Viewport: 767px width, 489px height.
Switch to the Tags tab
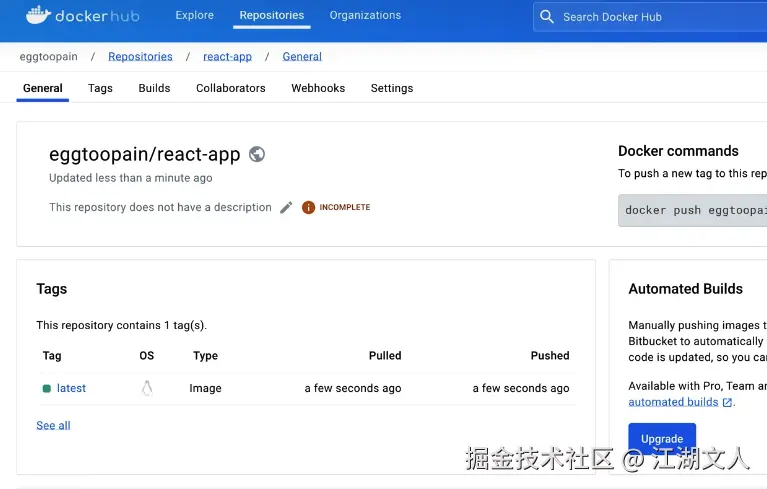click(100, 88)
